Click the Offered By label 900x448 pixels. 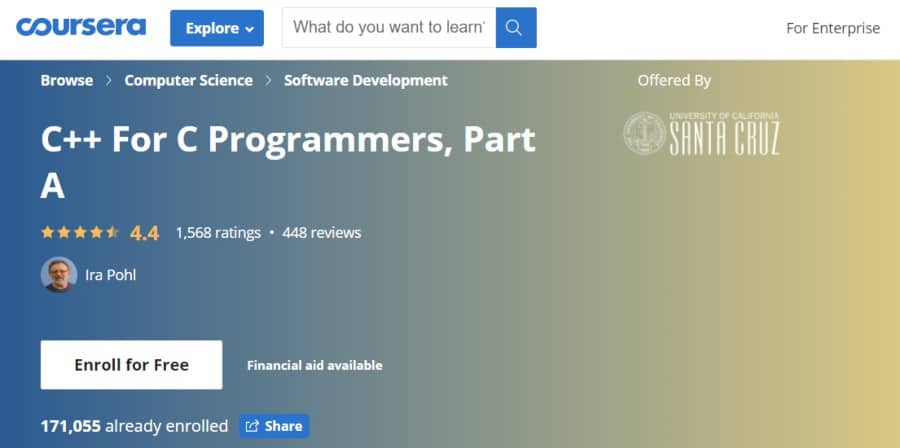674,81
